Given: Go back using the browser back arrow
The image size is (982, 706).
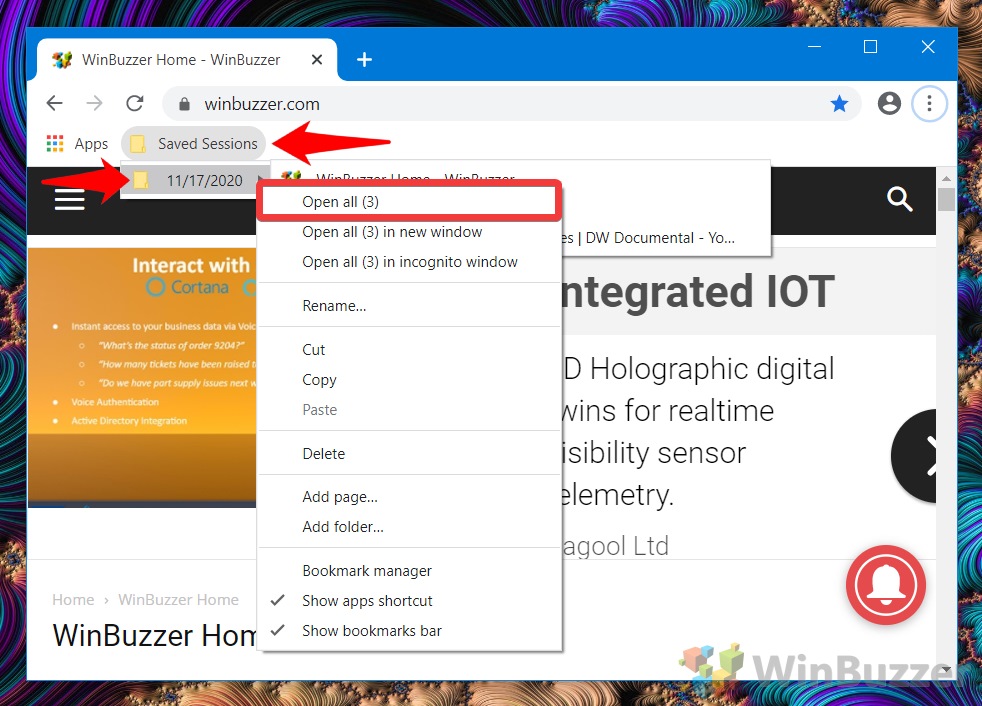Looking at the screenshot, I should (x=55, y=103).
